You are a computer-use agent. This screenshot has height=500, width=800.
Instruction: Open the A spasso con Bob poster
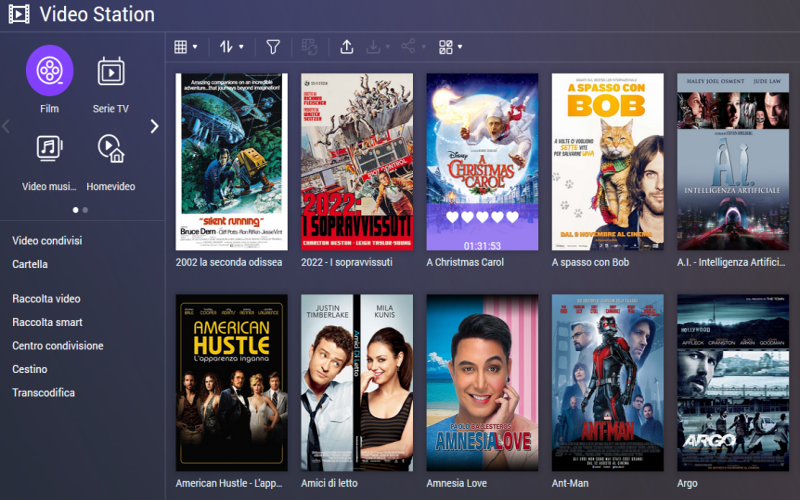(x=608, y=162)
